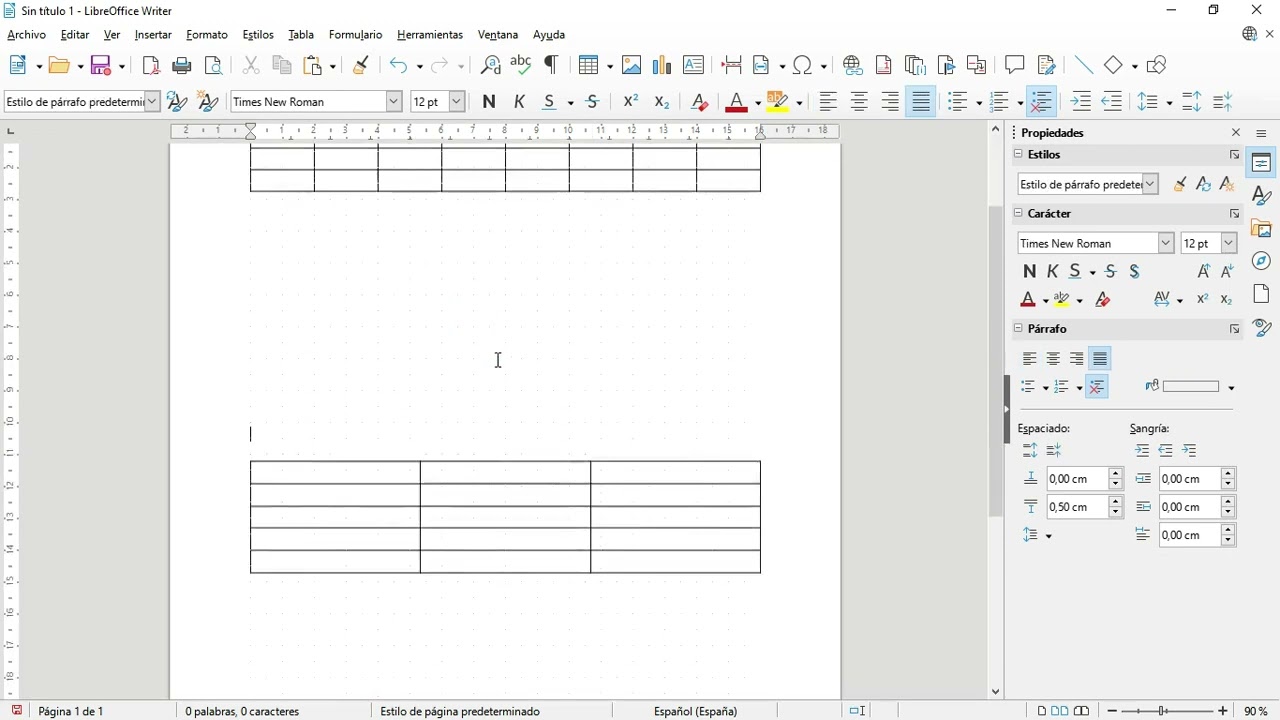
Task: Insert a table from the toolbar
Action: (590, 65)
